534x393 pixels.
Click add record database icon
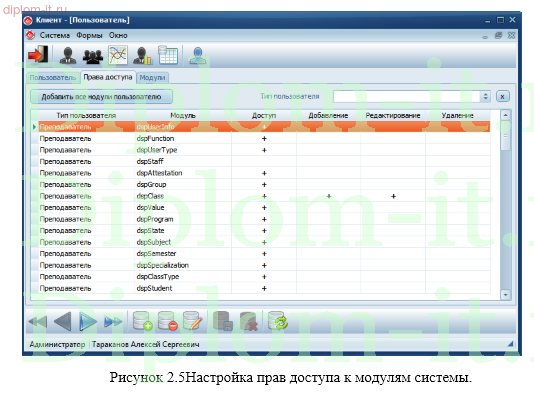coord(142,321)
